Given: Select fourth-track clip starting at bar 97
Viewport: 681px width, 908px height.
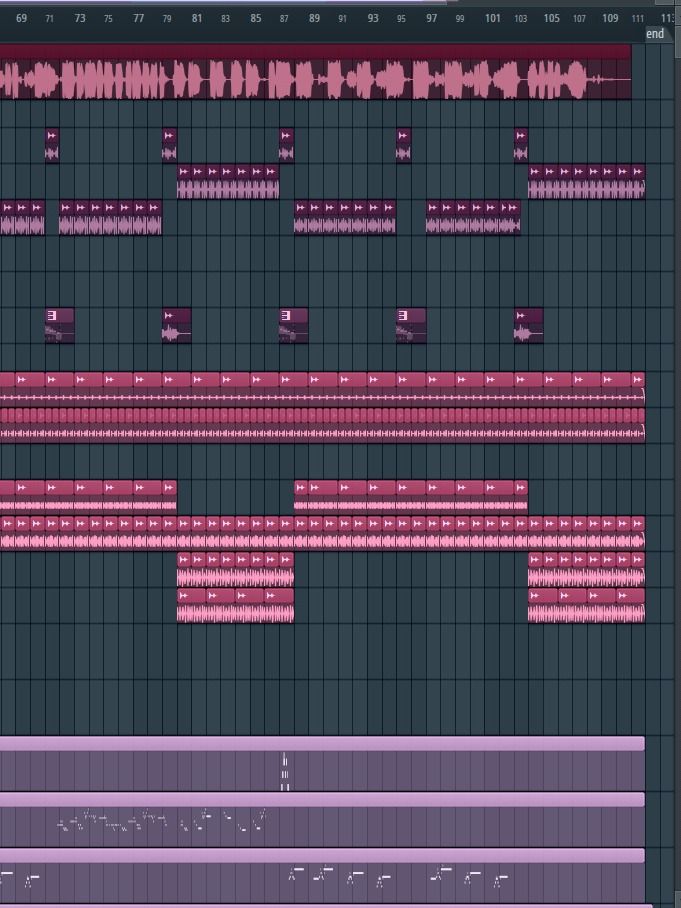Looking at the screenshot, I should click(x=433, y=217).
